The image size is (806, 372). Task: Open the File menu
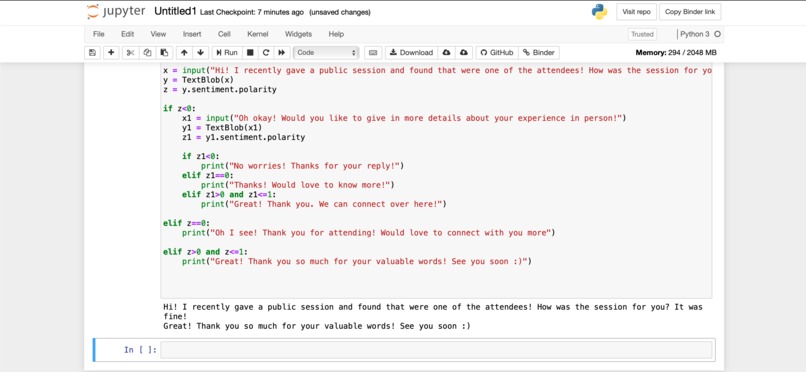click(x=99, y=34)
